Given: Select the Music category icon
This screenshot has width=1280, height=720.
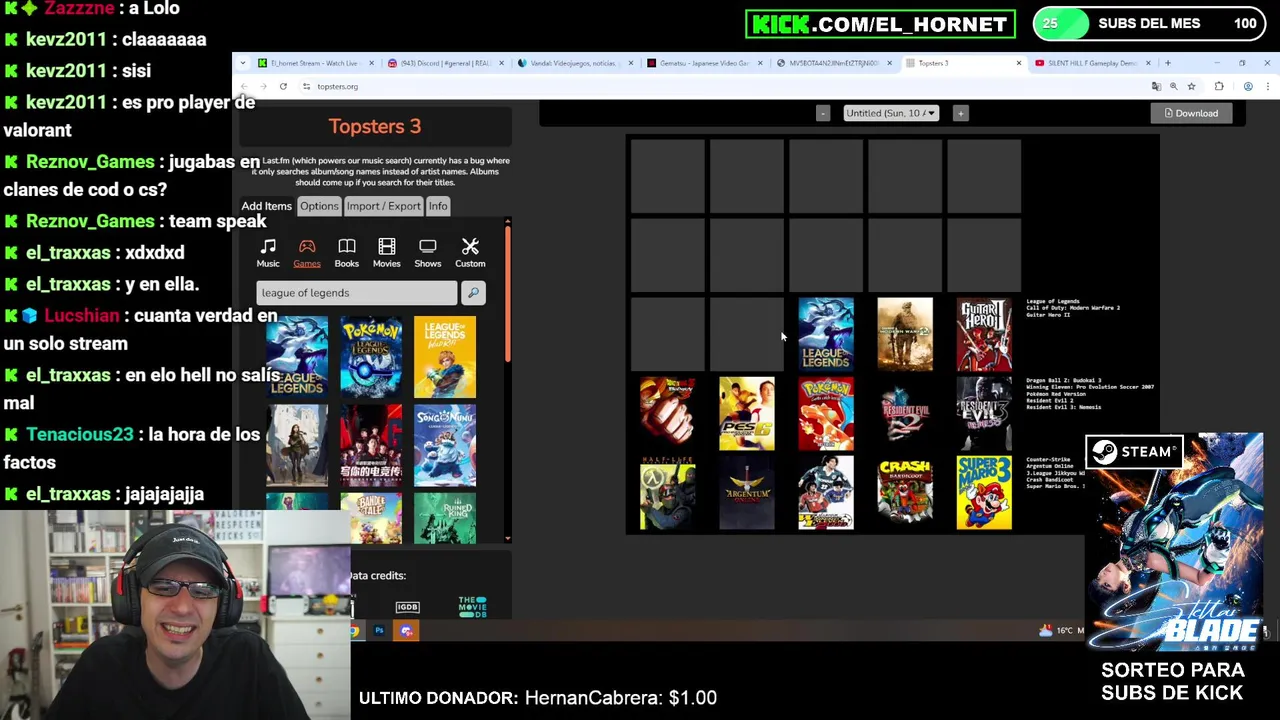Looking at the screenshot, I should [268, 253].
